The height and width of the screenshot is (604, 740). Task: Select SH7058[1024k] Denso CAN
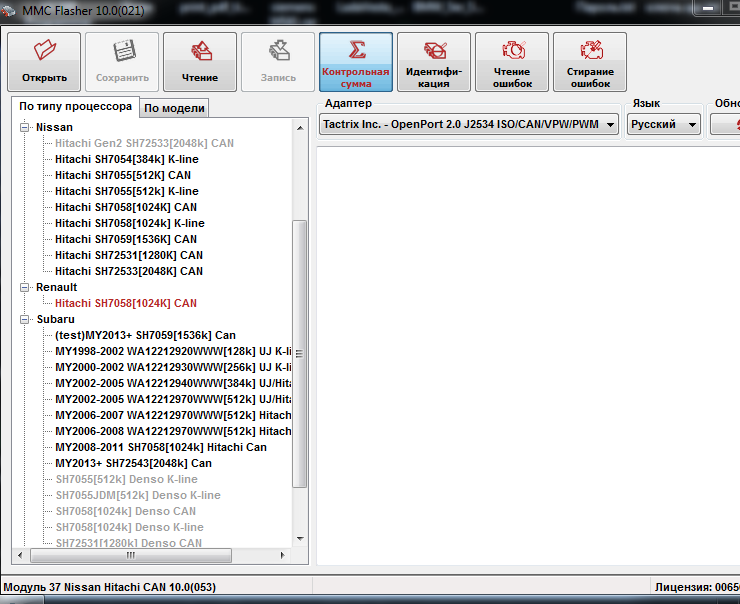126,512
